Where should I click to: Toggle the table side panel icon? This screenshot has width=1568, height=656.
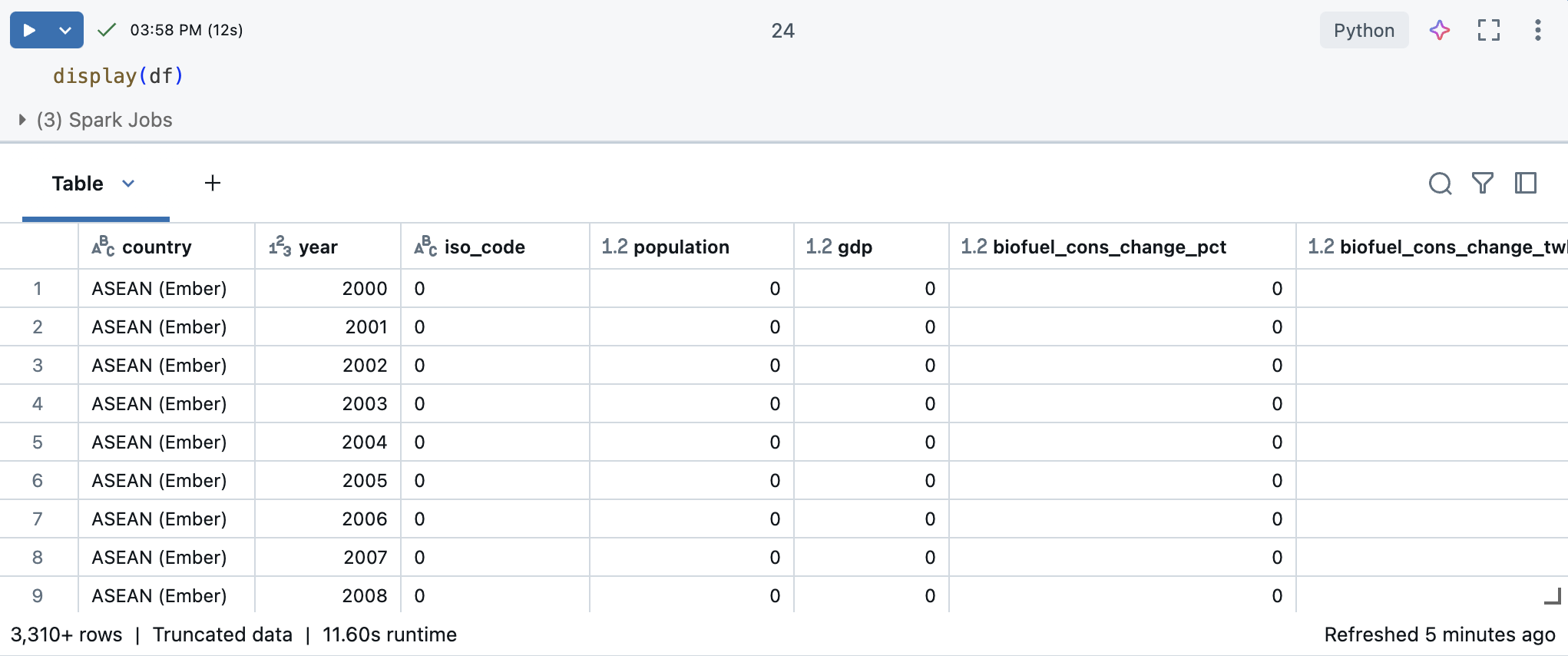coord(1525,184)
